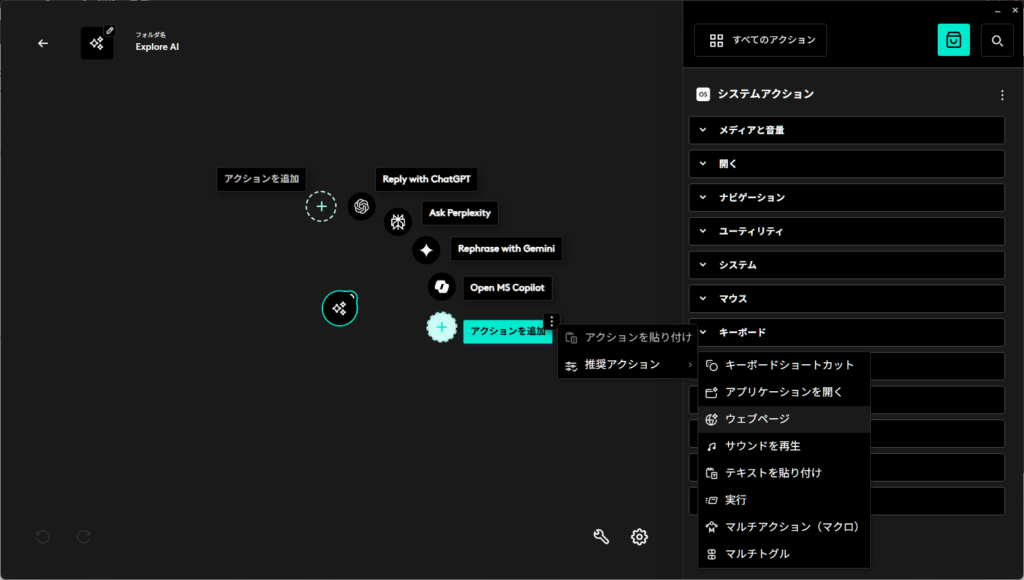Open the marketplace shopping bag icon
The height and width of the screenshot is (580, 1024).
(x=953, y=40)
